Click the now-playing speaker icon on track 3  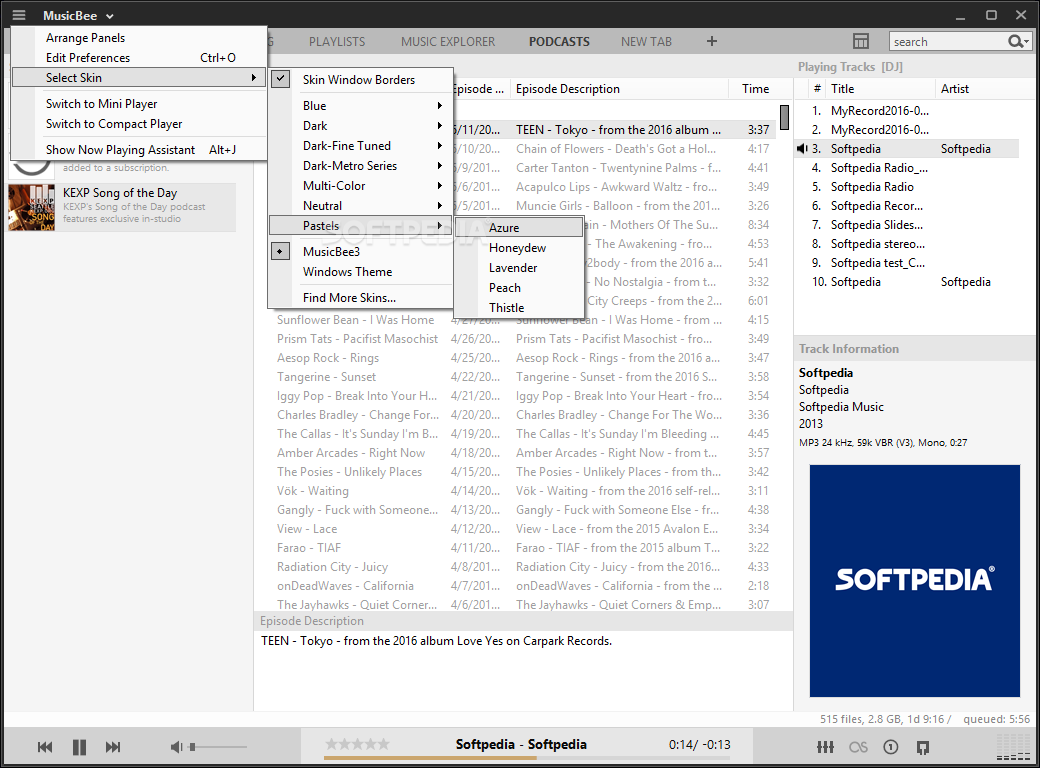click(x=802, y=149)
